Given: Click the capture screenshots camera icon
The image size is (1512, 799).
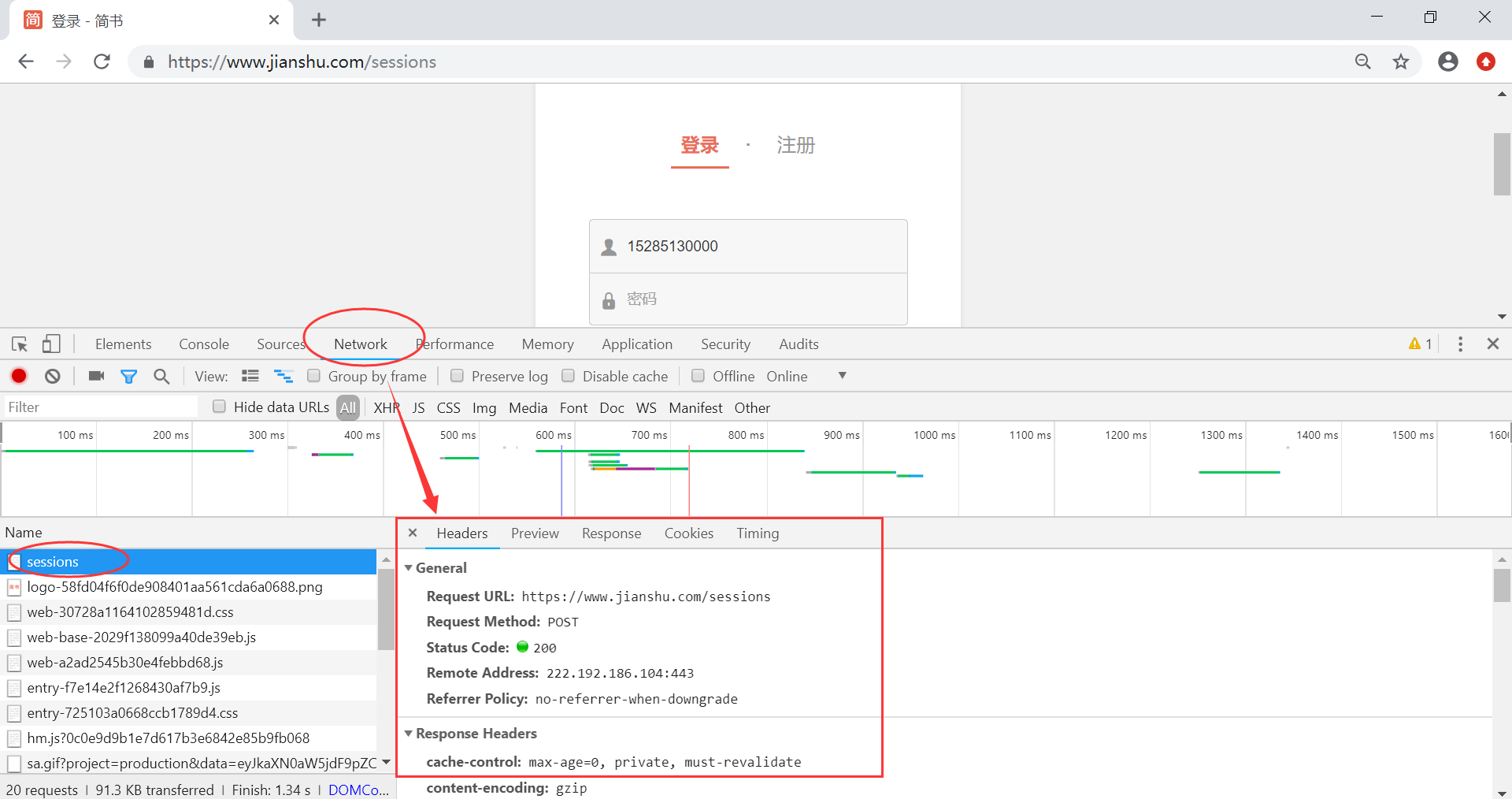Looking at the screenshot, I should [97, 376].
